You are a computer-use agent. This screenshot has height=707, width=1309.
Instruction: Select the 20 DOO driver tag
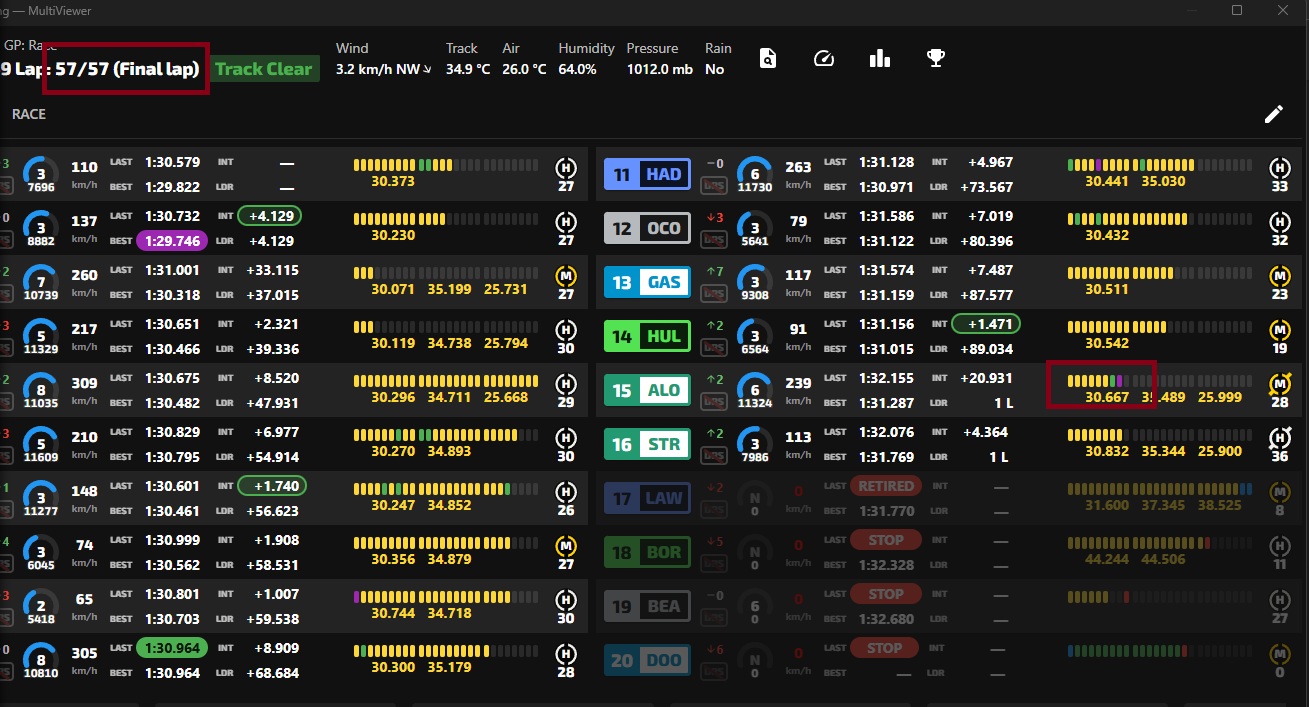click(647, 660)
